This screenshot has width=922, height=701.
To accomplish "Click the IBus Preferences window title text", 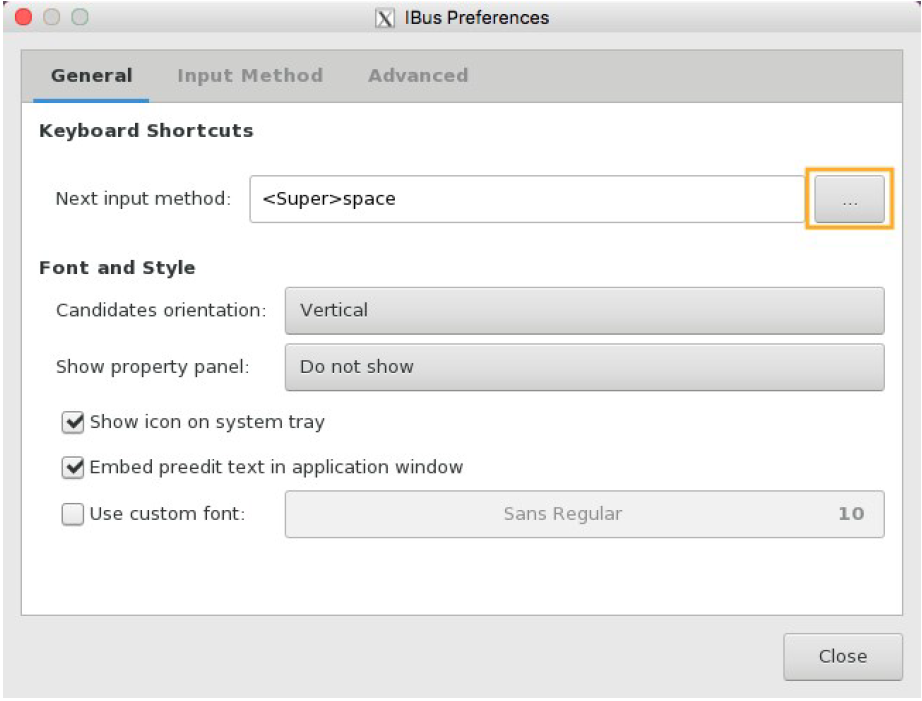I will (x=476, y=18).
